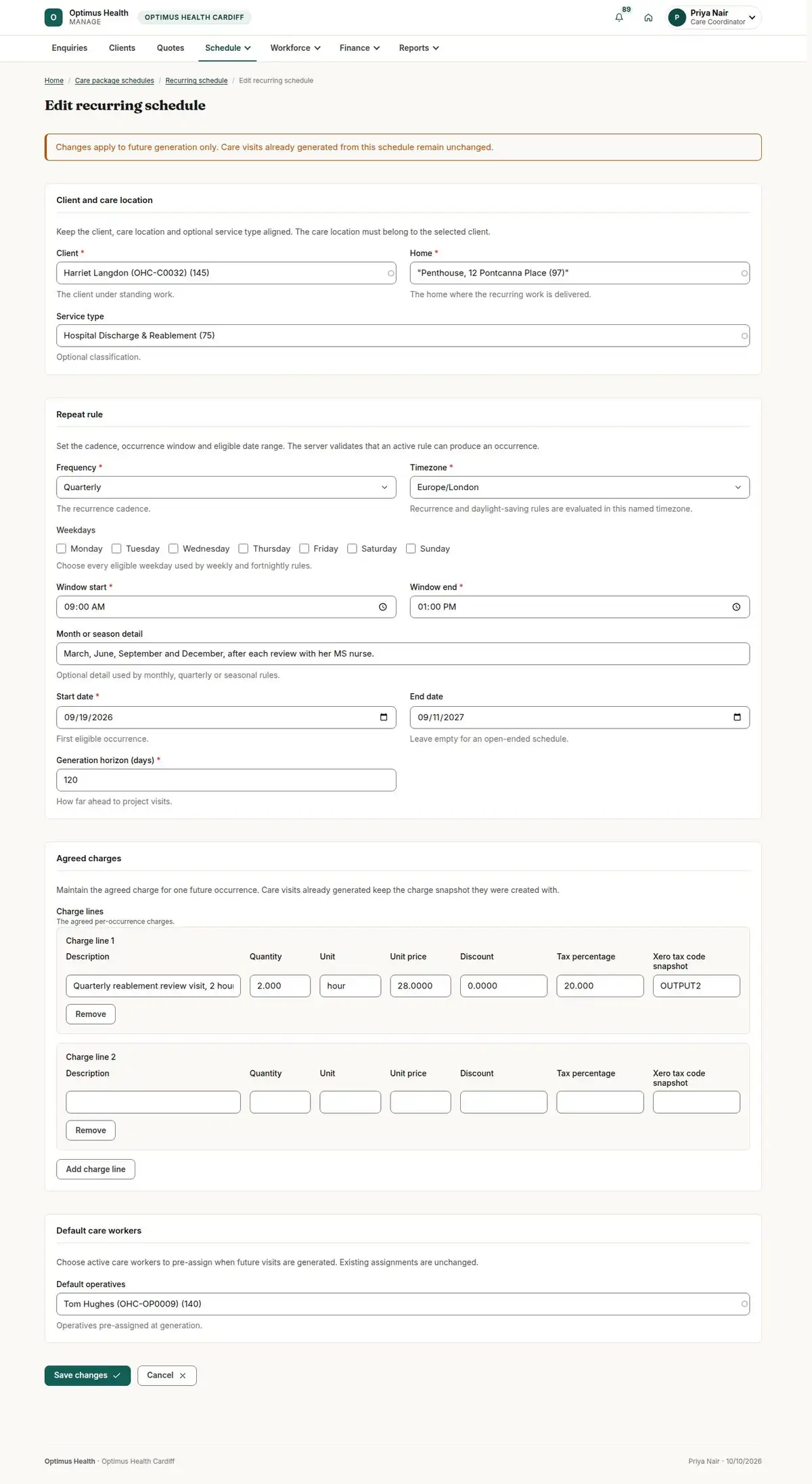
Task: Open the Timezone dropdown showing Europe/London
Action: point(580,487)
